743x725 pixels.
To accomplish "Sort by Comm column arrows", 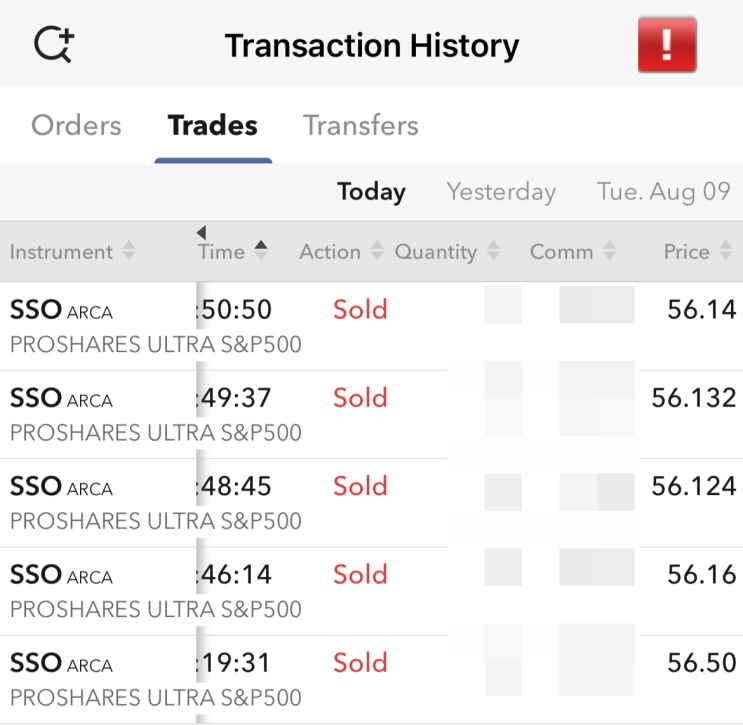I will click(609, 251).
